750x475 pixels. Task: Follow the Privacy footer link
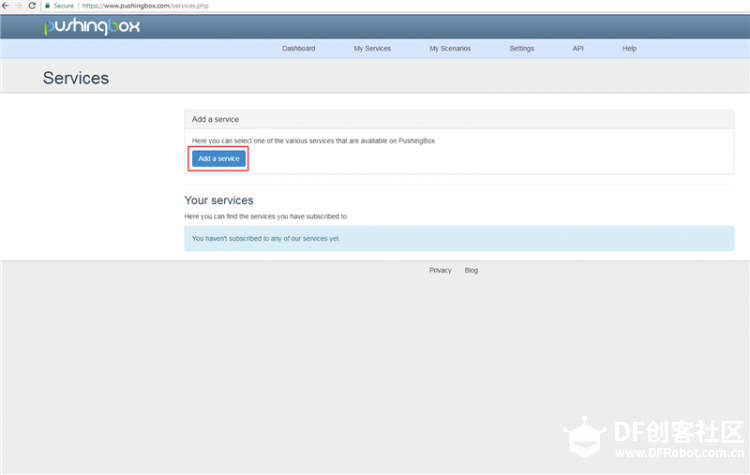(440, 270)
